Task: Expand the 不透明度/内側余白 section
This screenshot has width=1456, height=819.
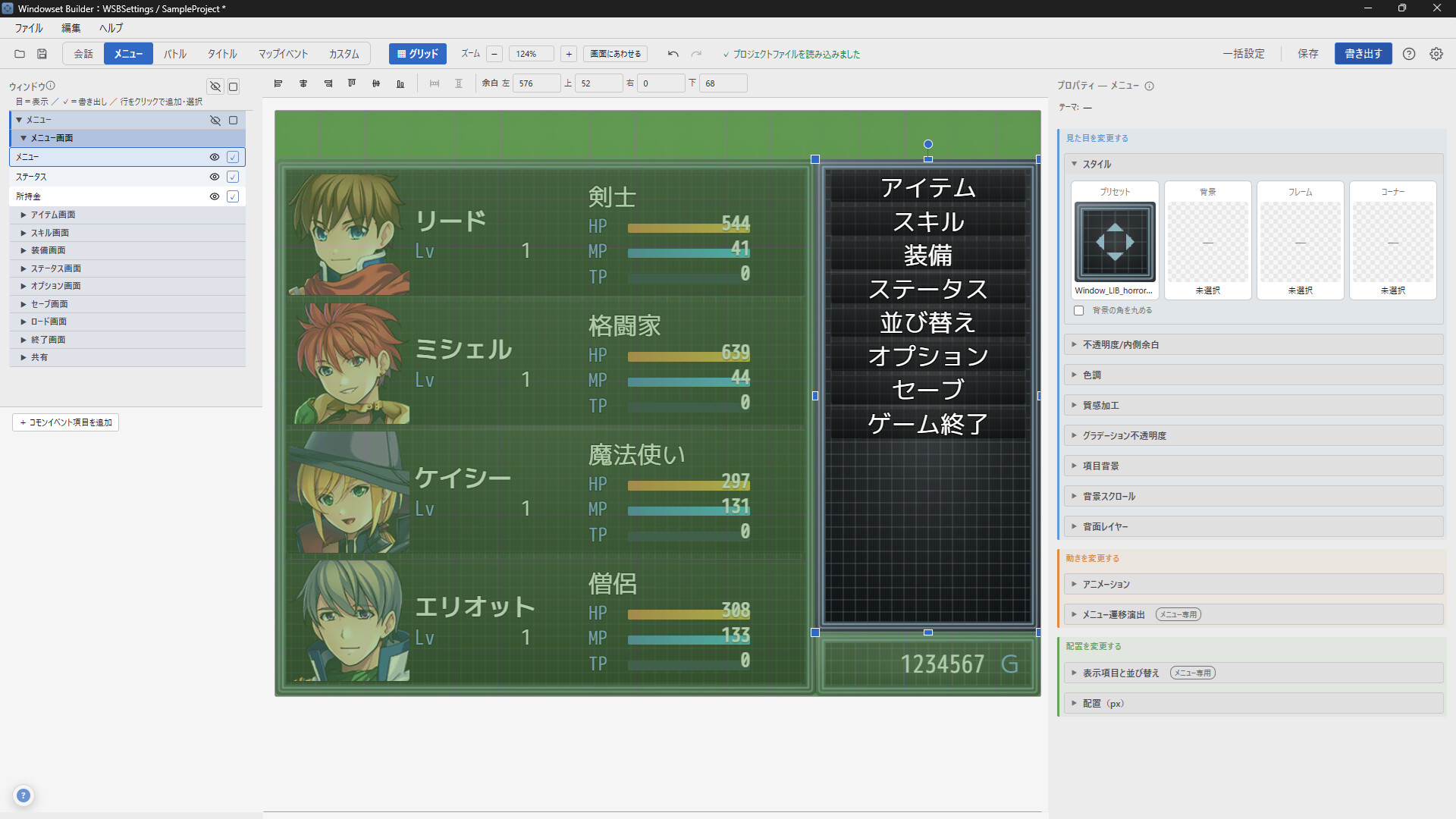Action: [x=1254, y=344]
